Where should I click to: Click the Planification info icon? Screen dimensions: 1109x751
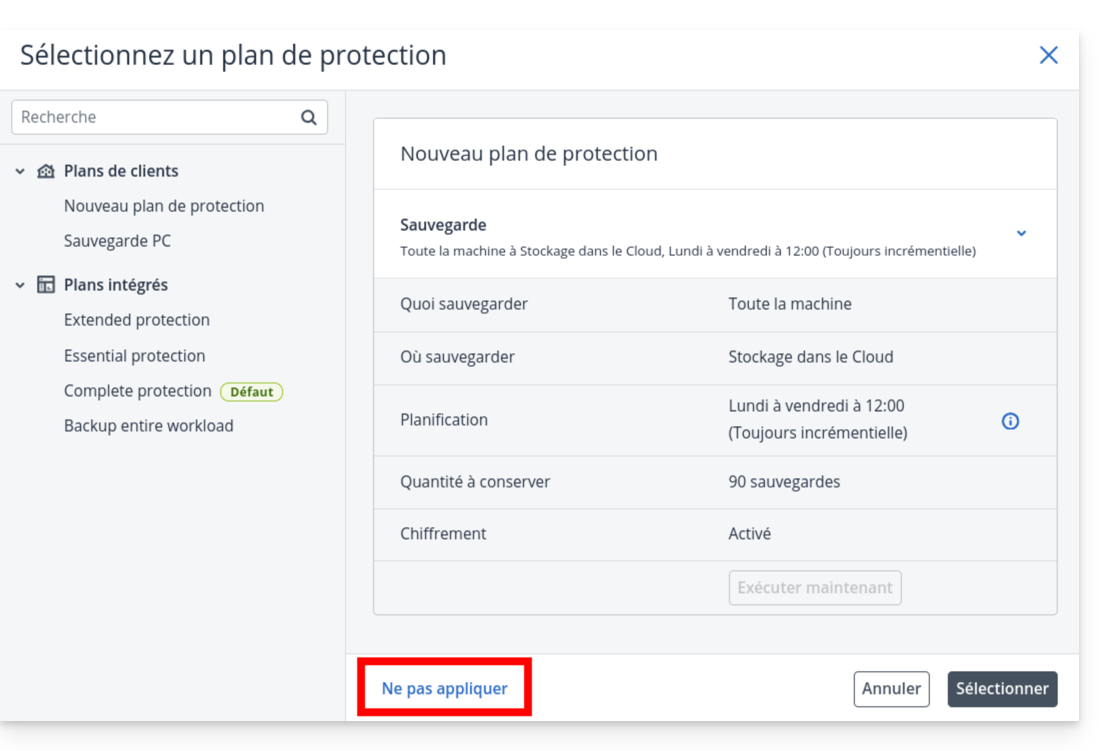(1010, 421)
